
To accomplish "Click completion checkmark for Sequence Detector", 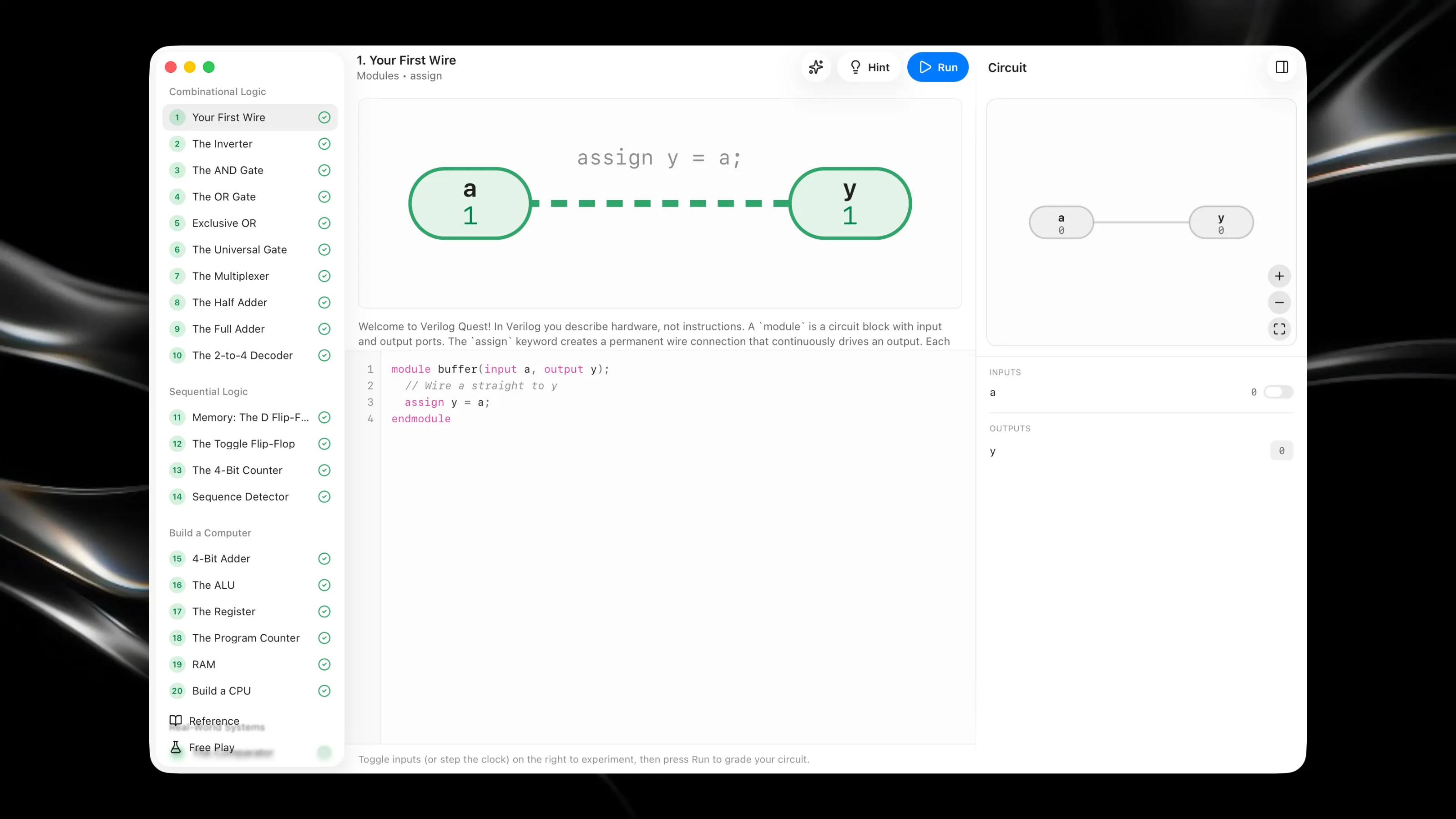I will point(324,497).
